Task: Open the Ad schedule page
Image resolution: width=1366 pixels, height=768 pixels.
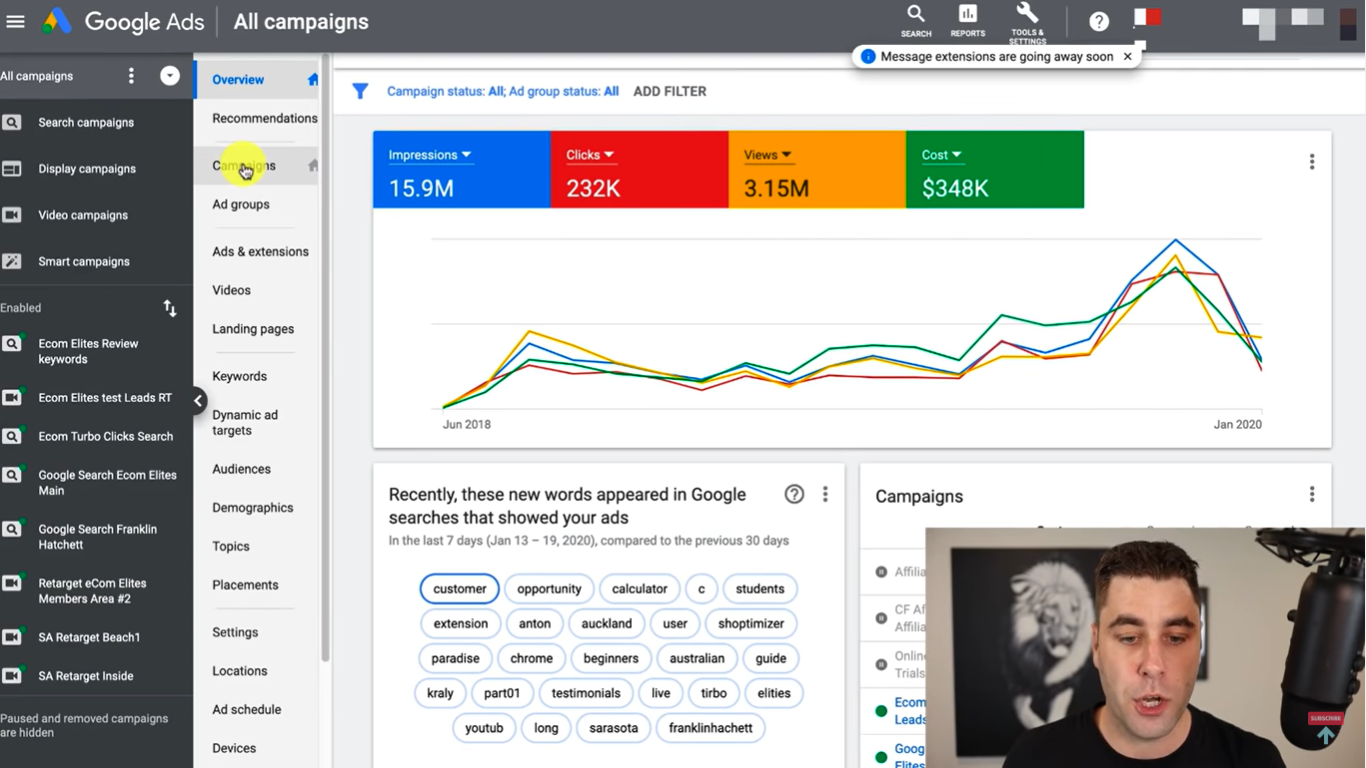Action: click(x=246, y=710)
